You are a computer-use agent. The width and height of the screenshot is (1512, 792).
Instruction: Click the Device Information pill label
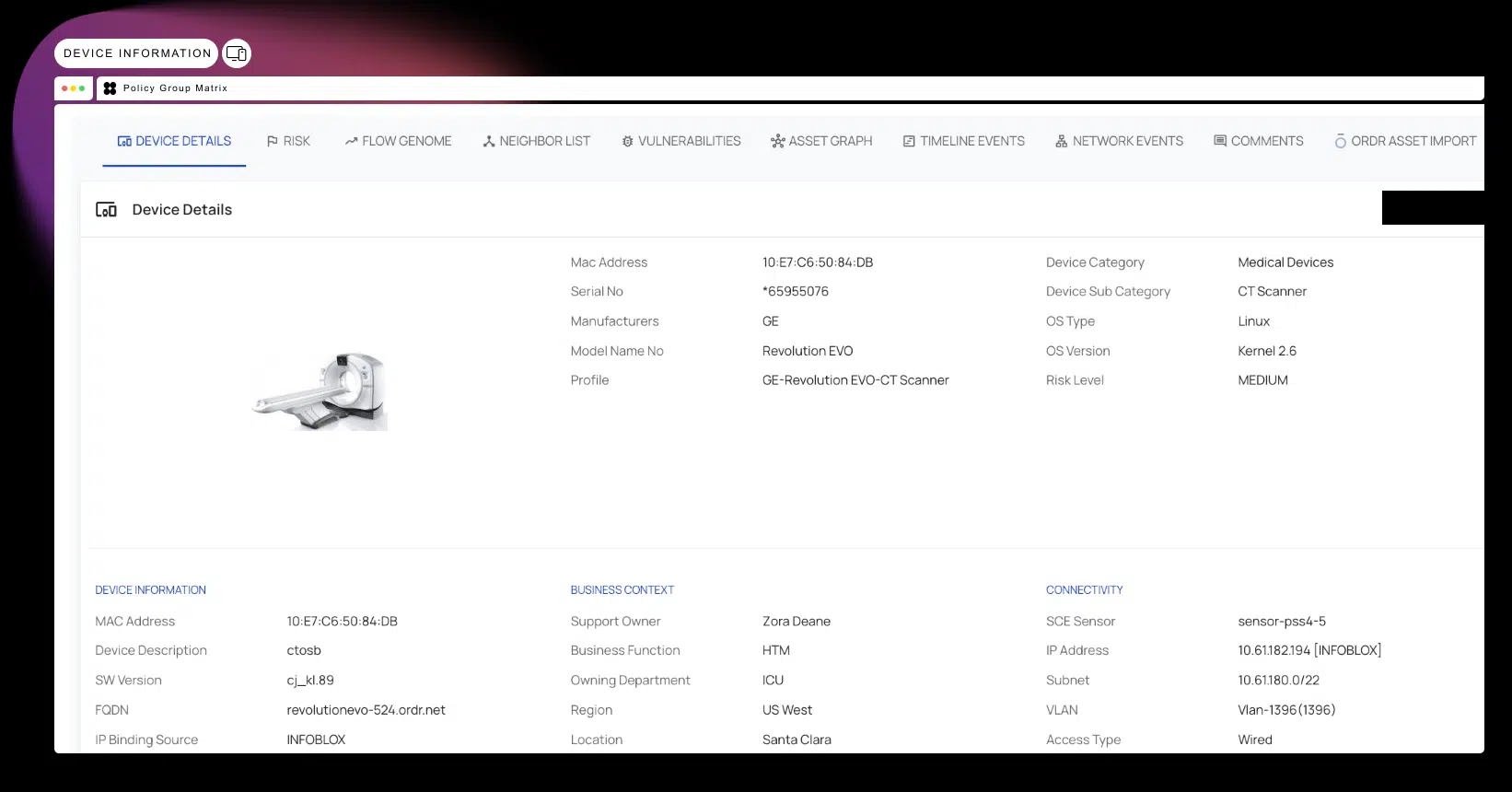pyautogui.click(x=137, y=53)
